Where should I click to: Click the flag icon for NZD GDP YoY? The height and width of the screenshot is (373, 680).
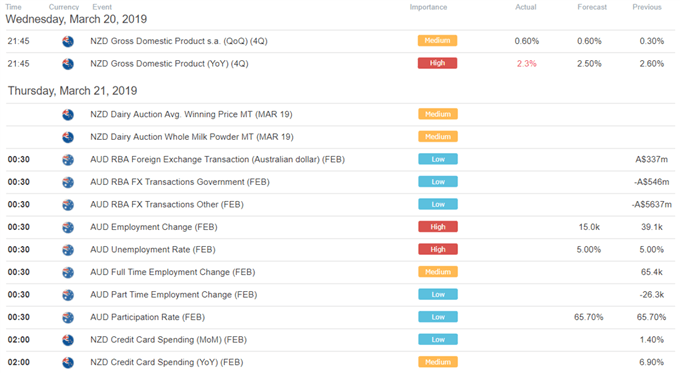[68, 64]
